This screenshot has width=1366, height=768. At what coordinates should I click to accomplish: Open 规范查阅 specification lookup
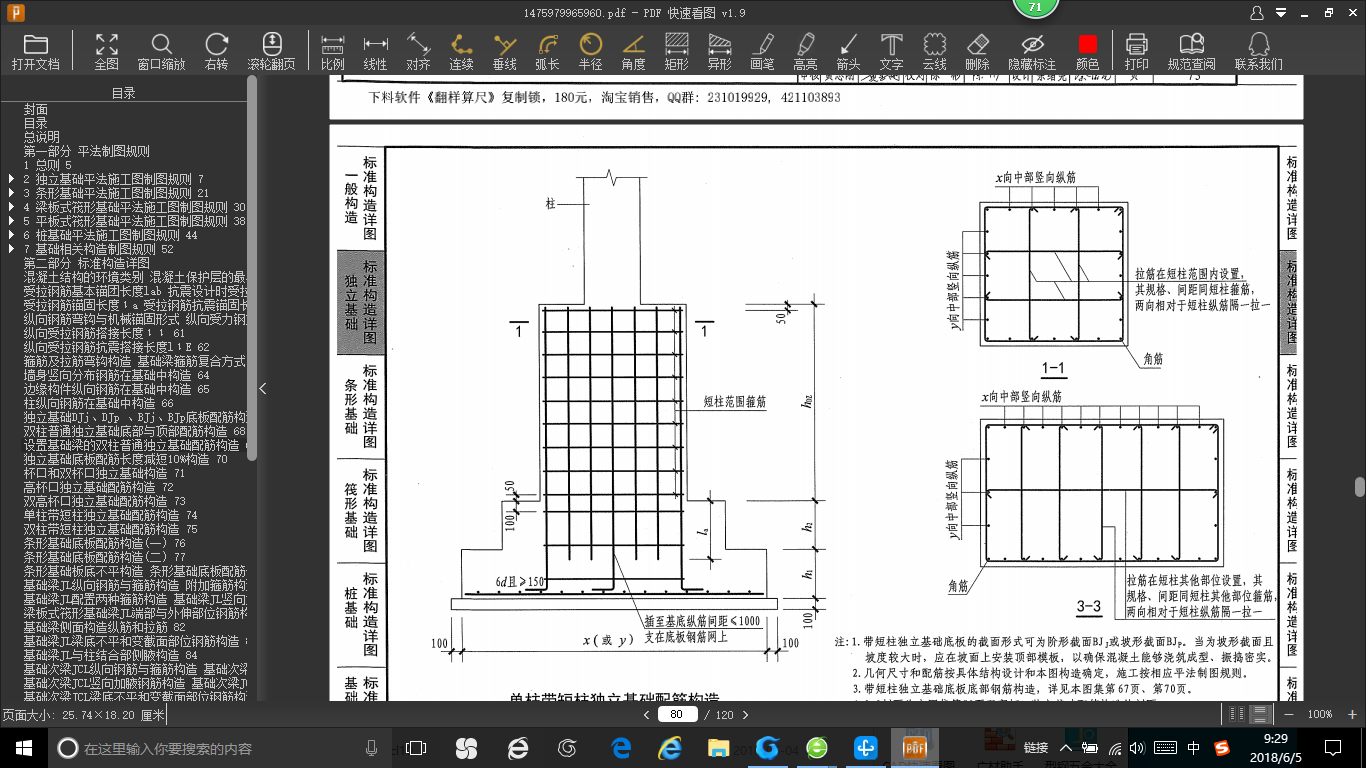pos(1191,52)
